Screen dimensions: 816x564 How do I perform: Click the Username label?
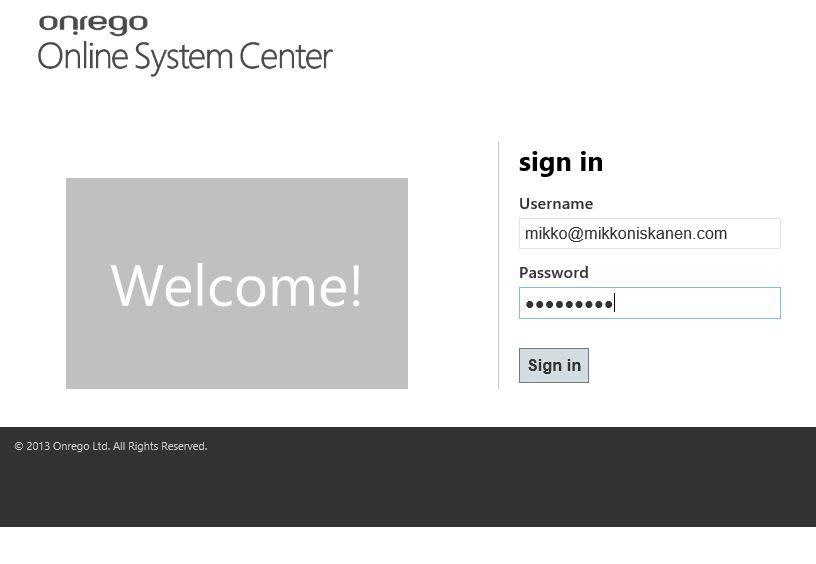tap(556, 204)
